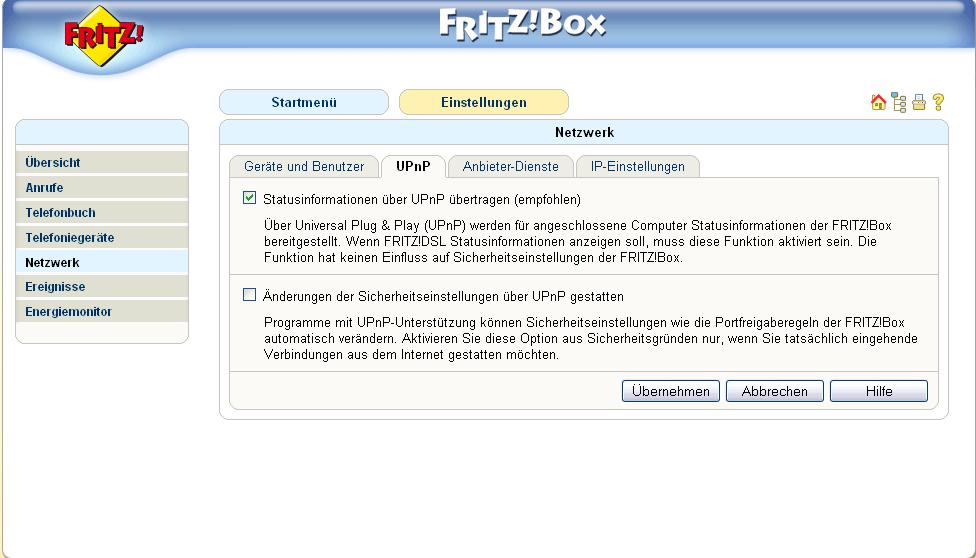Viewport: 976px width, 558px height.
Task: Go to Startmenü
Action: pyautogui.click(x=304, y=102)
